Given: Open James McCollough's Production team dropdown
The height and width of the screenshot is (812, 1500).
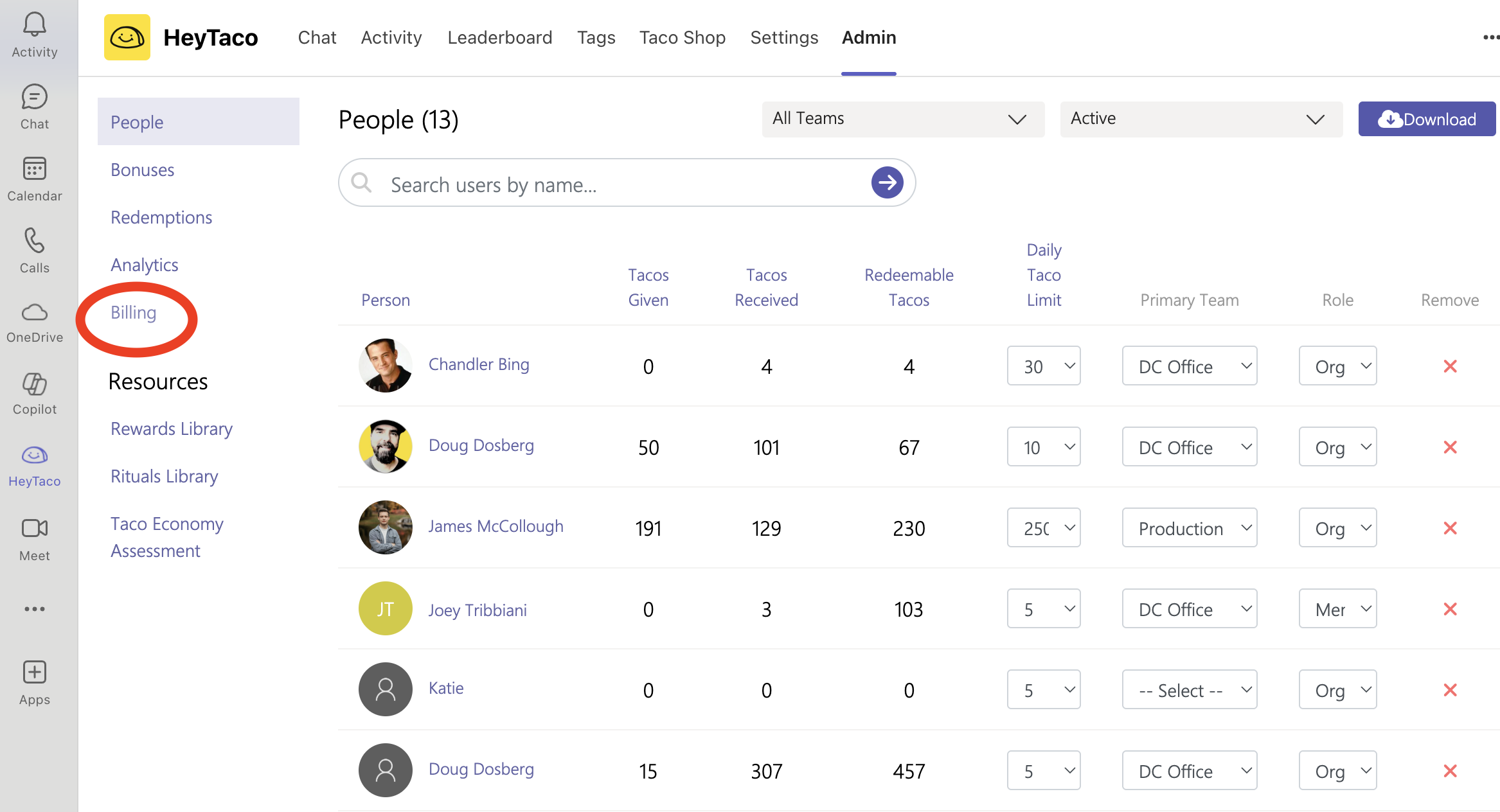Looking at the screenshot, I should tap(1190, 528).
